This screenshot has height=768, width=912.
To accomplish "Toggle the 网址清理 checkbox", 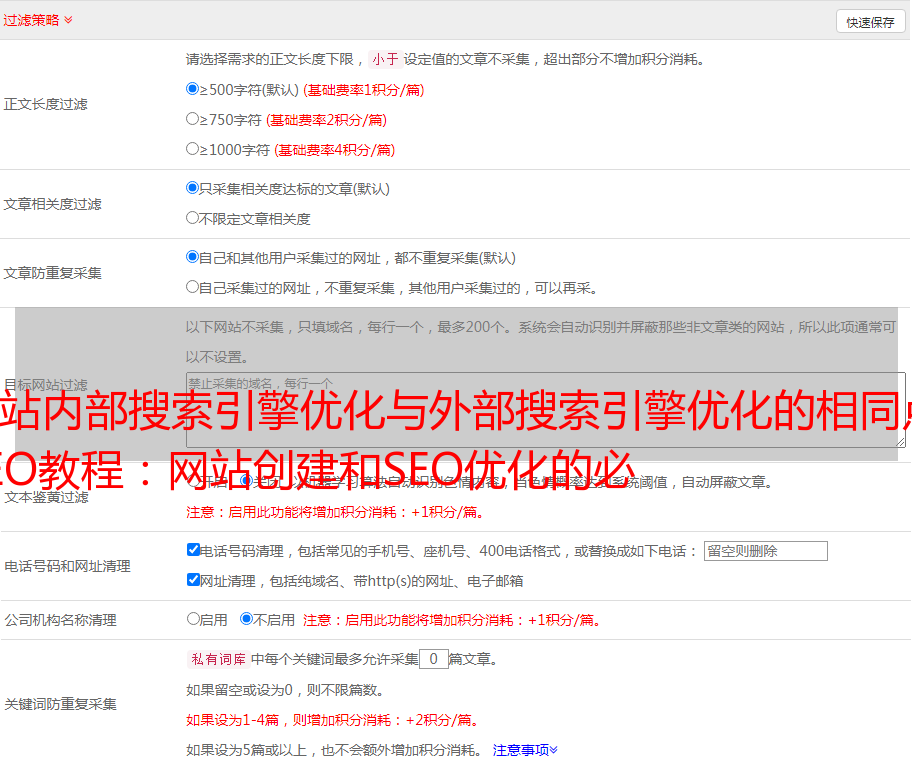I will click(x=194, y=580).
